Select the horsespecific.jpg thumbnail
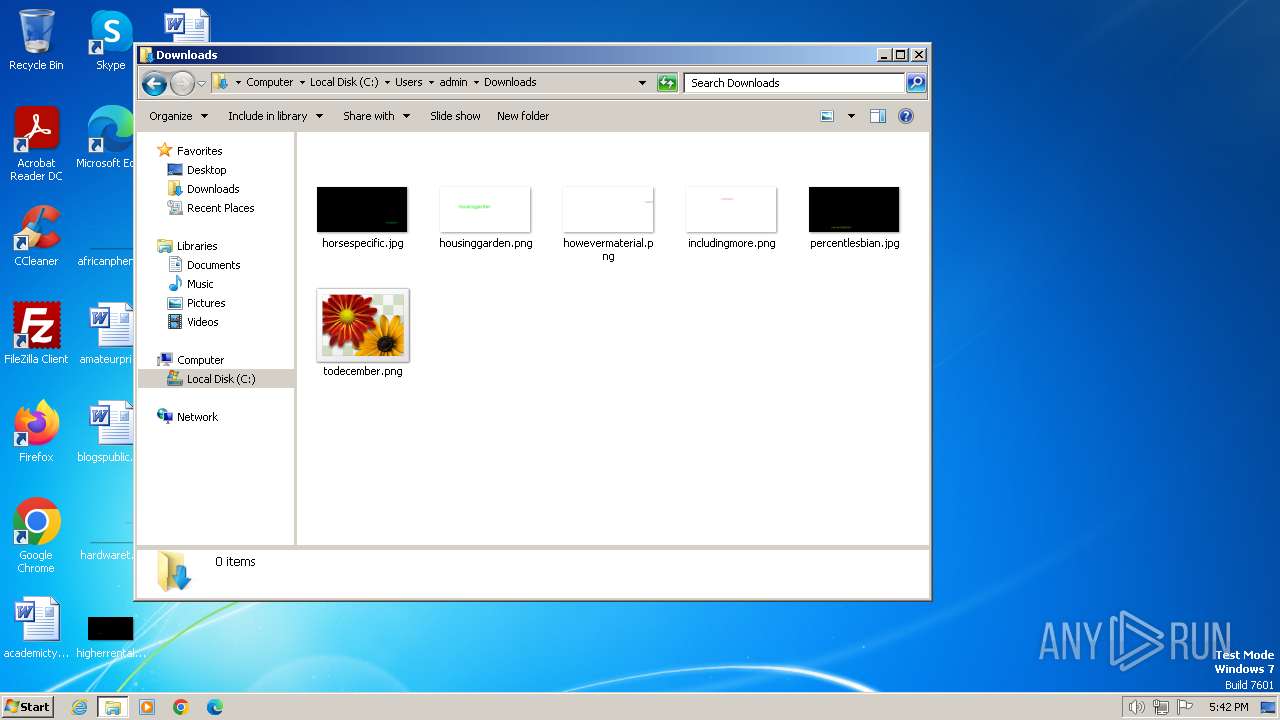 tap(362, 210)
